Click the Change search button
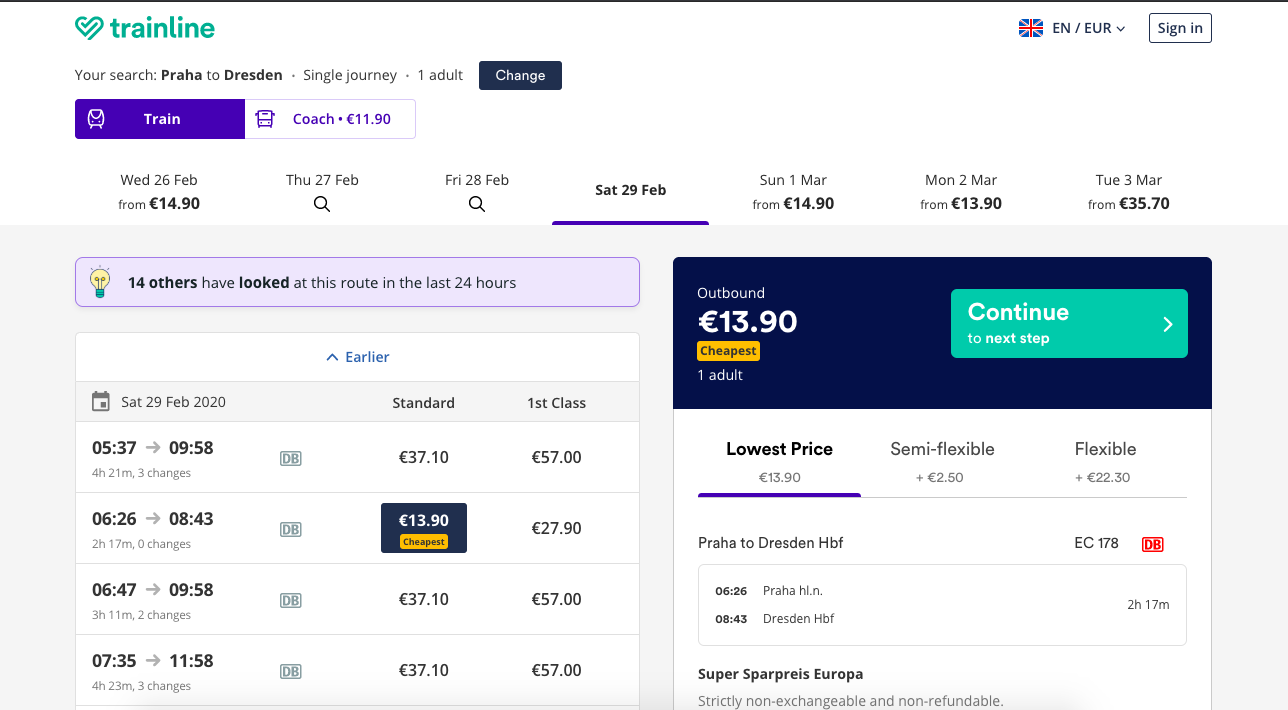 (520, 75)
